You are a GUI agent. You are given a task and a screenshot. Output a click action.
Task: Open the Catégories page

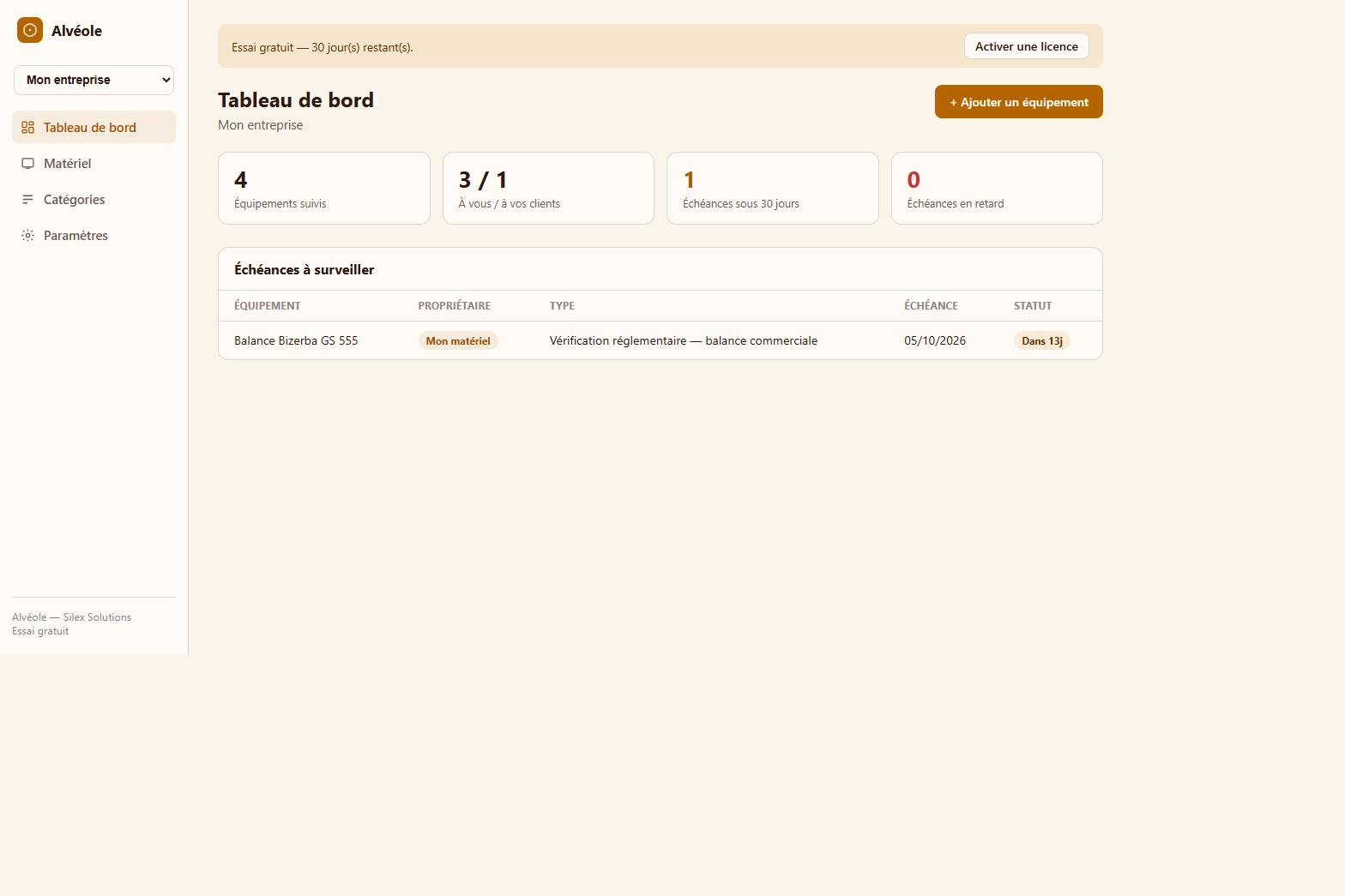(93, 199)
